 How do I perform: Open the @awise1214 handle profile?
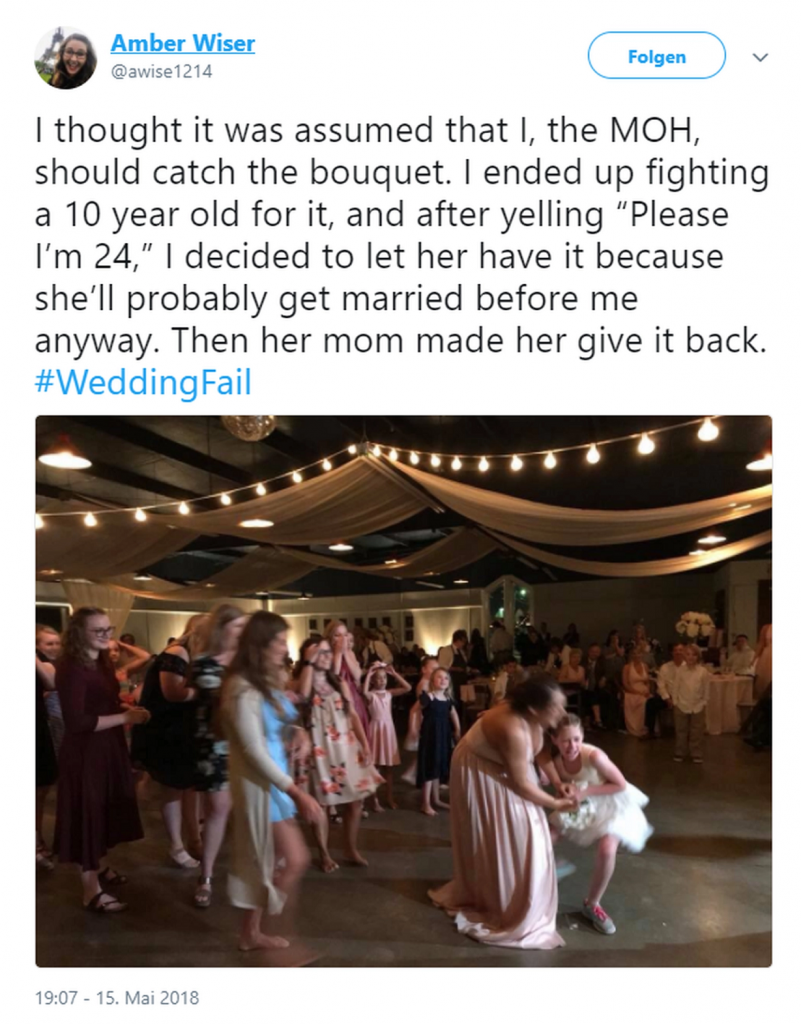tap(162, 71)
